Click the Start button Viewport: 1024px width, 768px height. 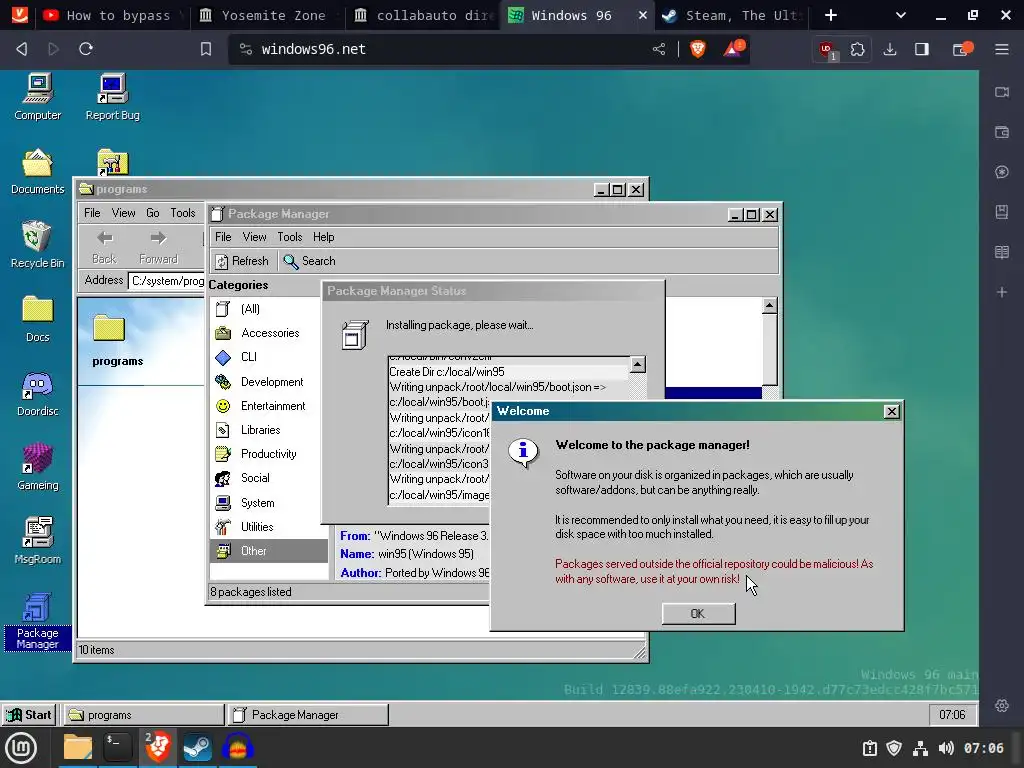click(x=29, y=715)
